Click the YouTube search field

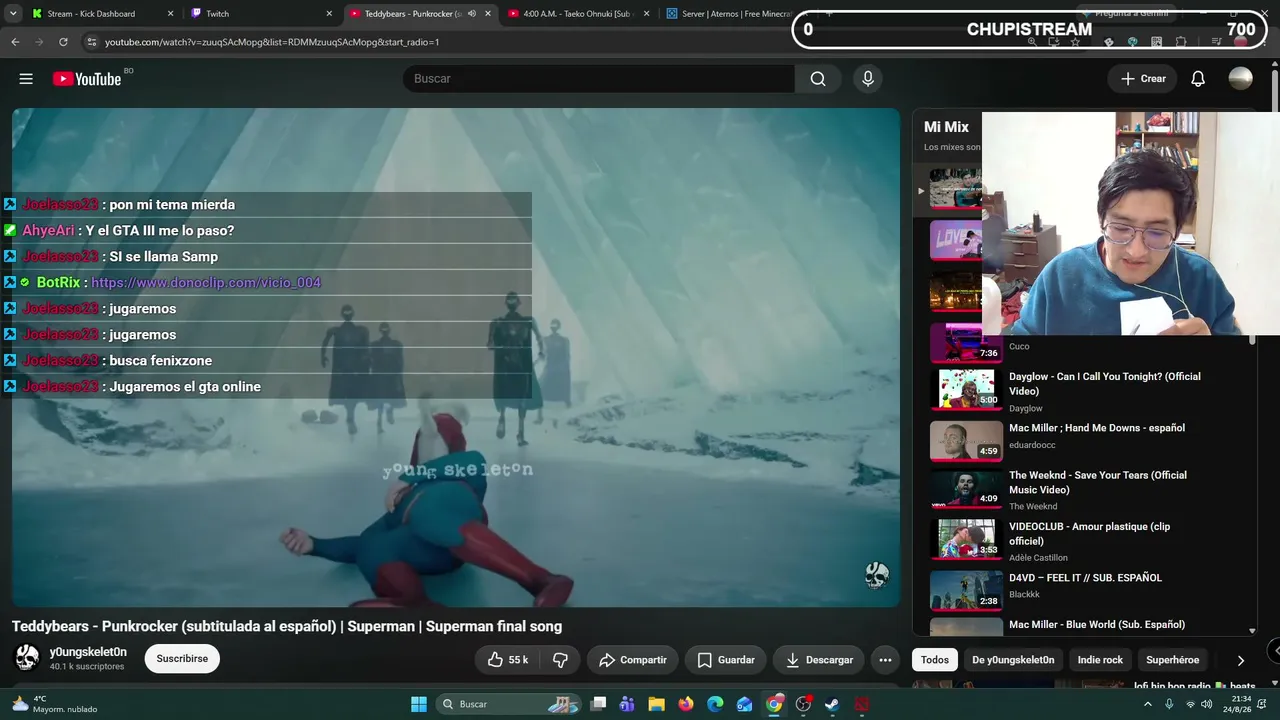pyautogui.click(x=599, y=79)
